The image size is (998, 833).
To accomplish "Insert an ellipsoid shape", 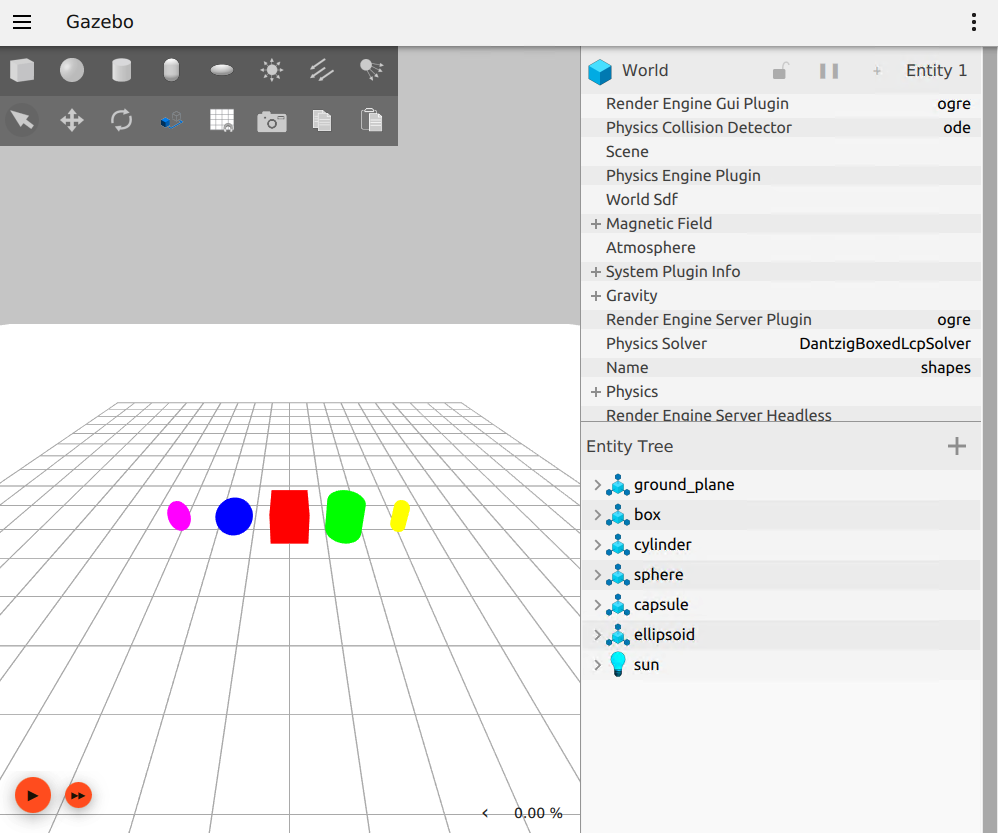I will tap(221, 70).
